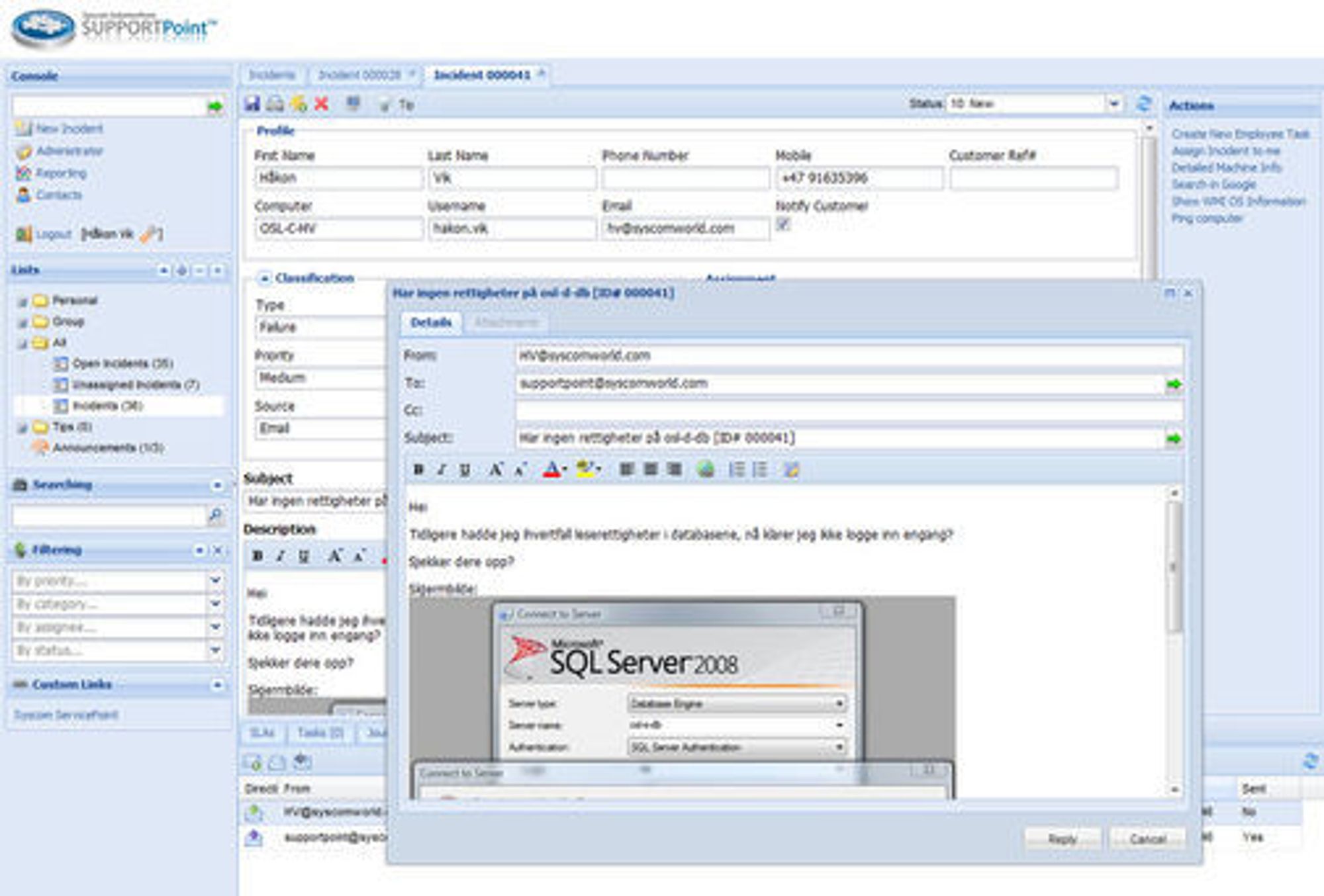Open the By priority filter dropdown
Viewport: 1324px width, 896px height.
coord(215,581)
